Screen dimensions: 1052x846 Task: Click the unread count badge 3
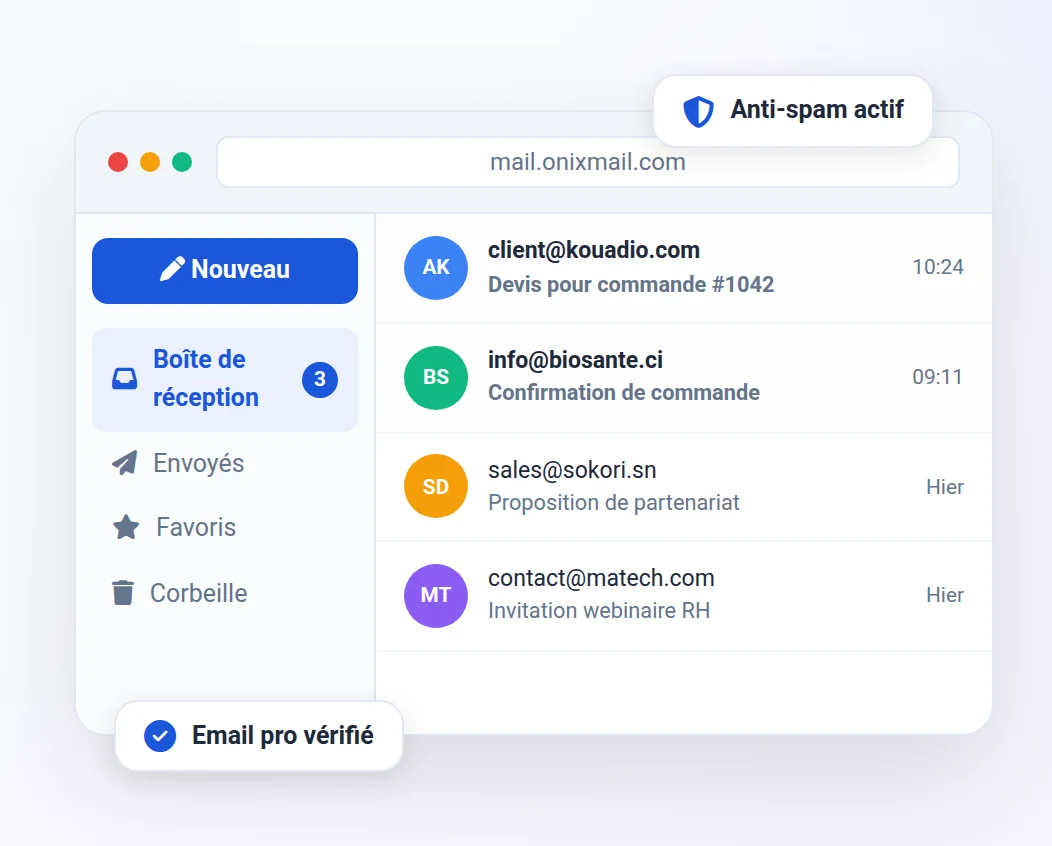[x=320, y=380]
